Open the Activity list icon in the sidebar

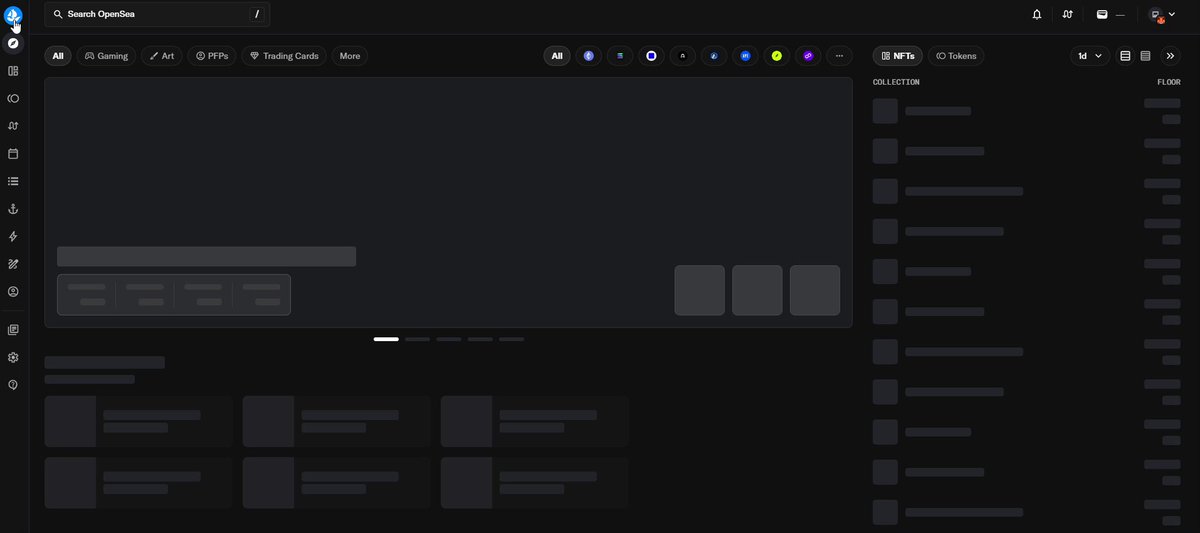click(13, 181)
